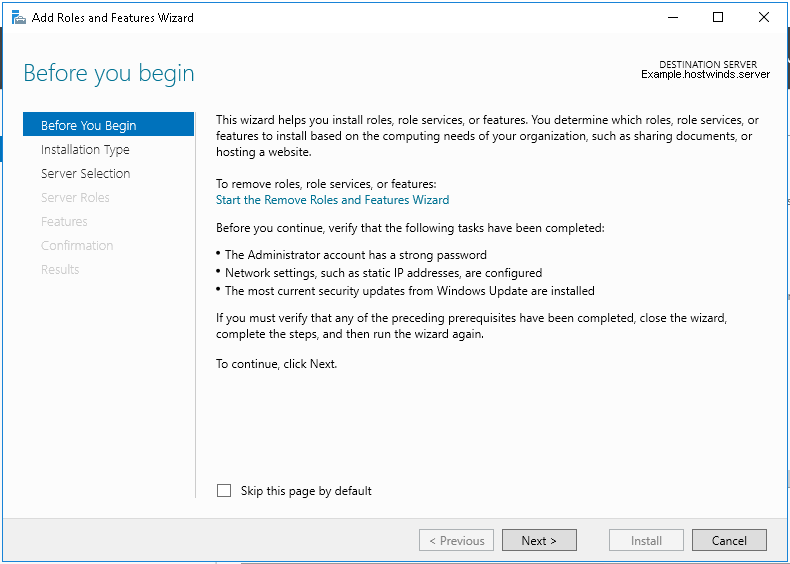Cancel the wizard
The width and height of the screenshot is (790, 564).
(x=729, y=541)
